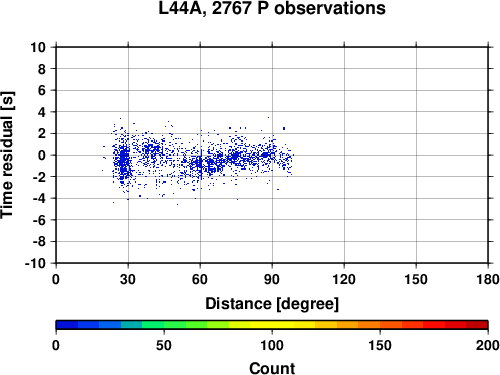Click the x-axis tick label 30

coord(128,279)
